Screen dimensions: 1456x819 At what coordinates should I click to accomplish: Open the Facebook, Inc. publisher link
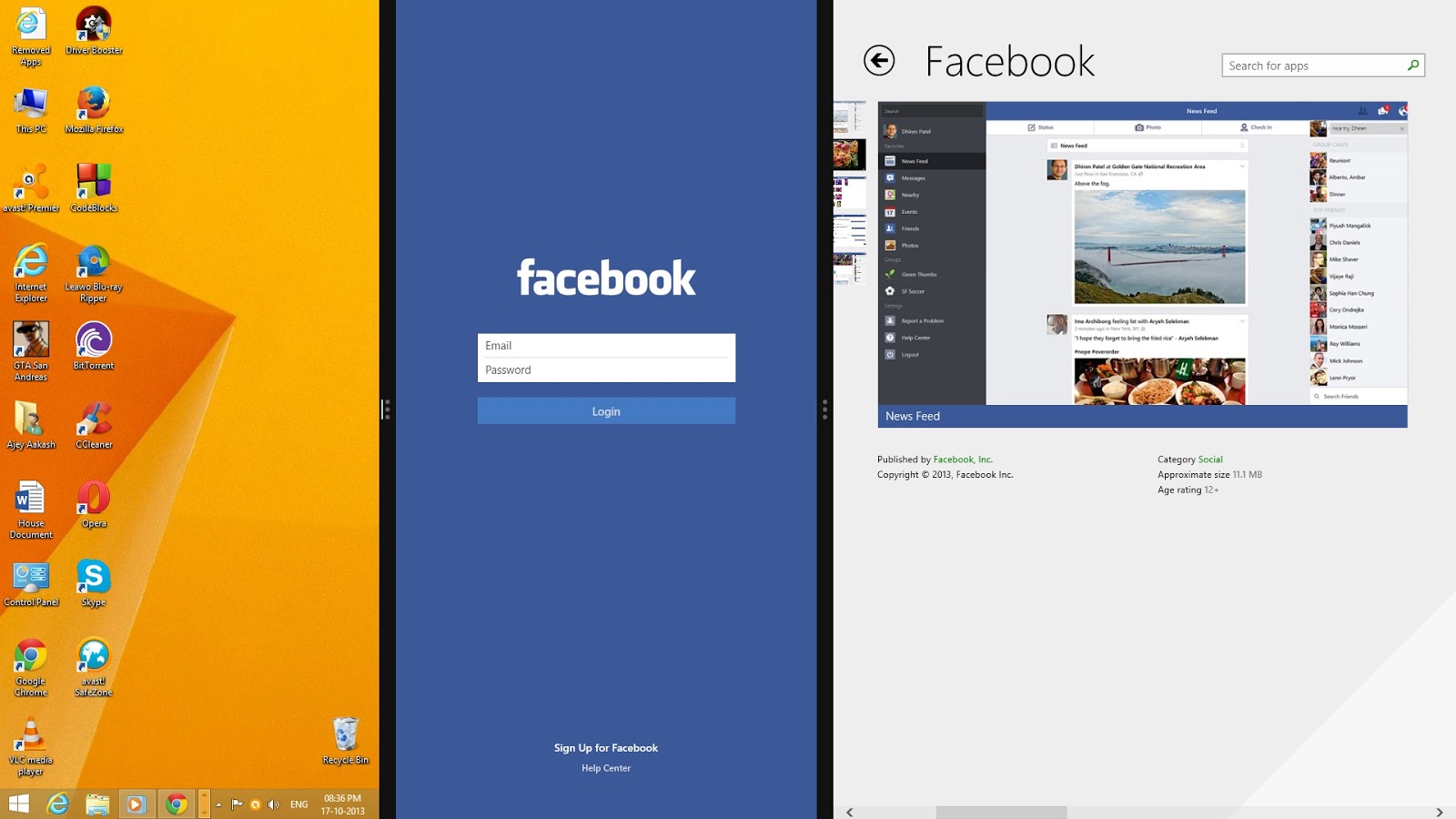click(x=963, y=460)
